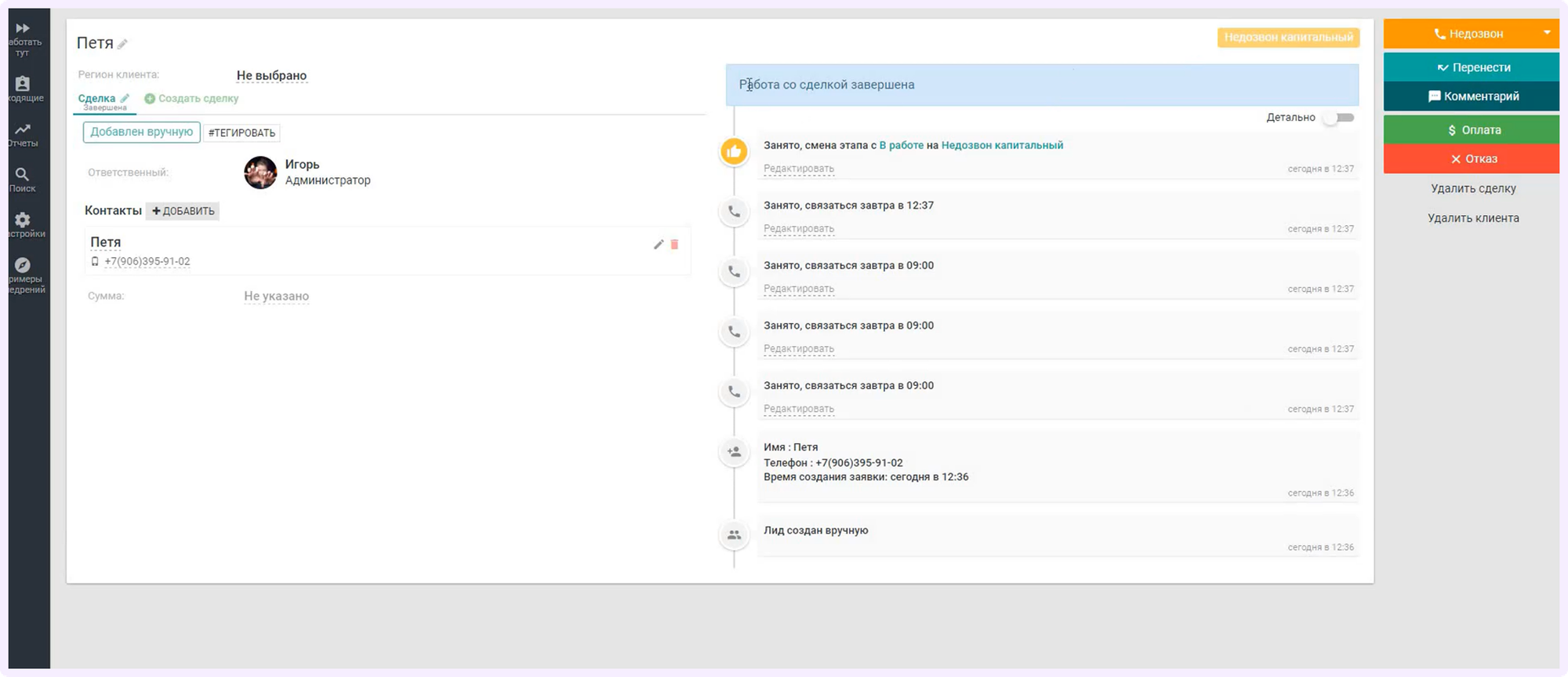The width and height of the screenshot is (1568, 677).
Task: Click the phone icon on the Недозвон button
Action: click(x=1439, y=34)
